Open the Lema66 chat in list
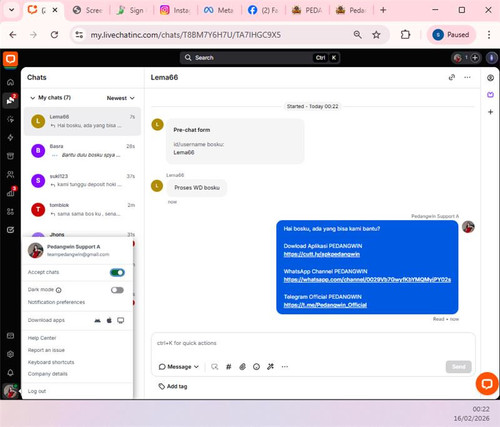The height and width of the screenshot is (427, 500). pyautogui.click(x=82, y=121)
